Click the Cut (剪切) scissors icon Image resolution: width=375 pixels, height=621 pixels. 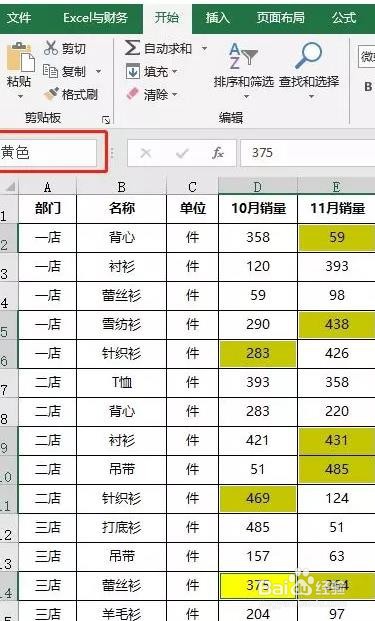pos(51,48)
